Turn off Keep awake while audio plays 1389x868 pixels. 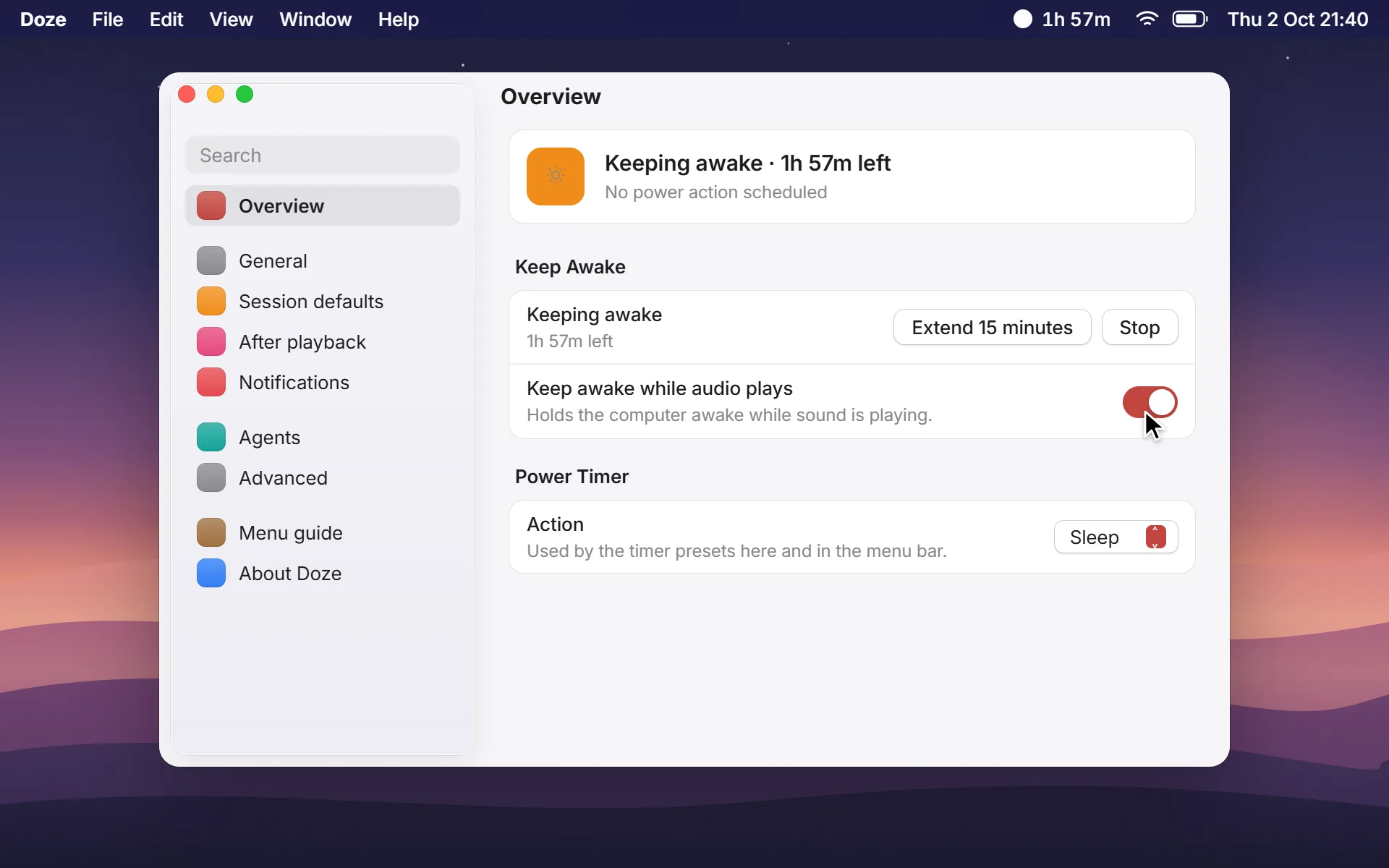1150,402
